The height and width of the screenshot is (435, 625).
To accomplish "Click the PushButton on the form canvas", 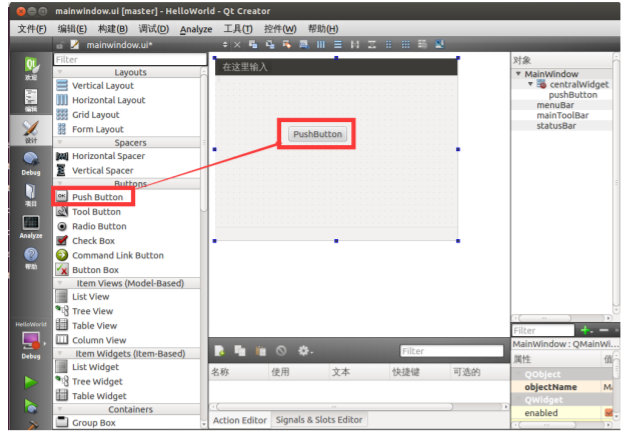I will (x=317, y=134).
